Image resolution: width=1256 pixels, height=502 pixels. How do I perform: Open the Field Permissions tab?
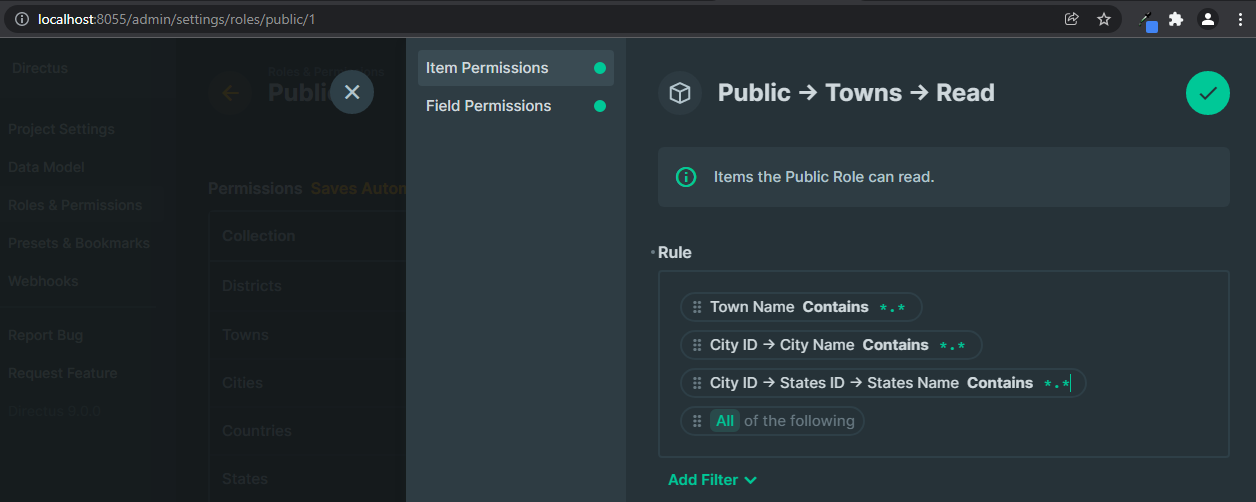516,106
